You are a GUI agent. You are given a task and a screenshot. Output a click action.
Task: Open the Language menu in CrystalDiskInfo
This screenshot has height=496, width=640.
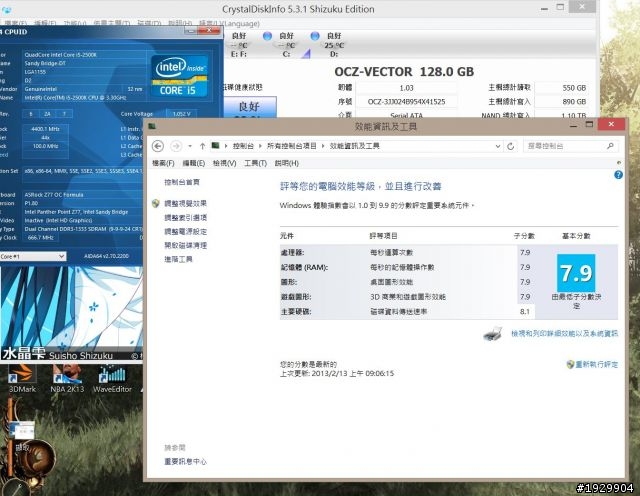click(230, 24)
